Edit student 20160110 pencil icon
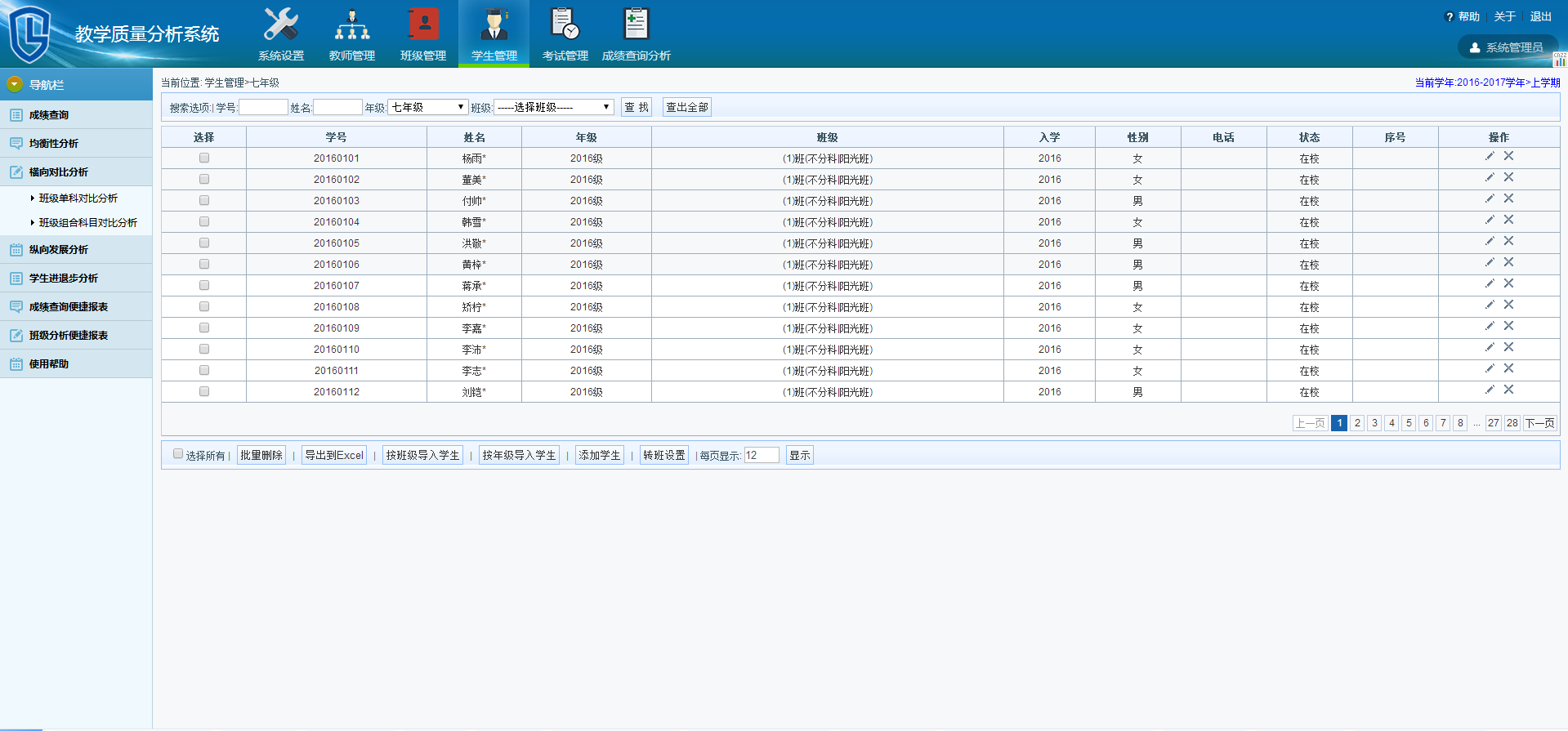The height and width of the screenshot is (731, 1568). [1490, 347]
